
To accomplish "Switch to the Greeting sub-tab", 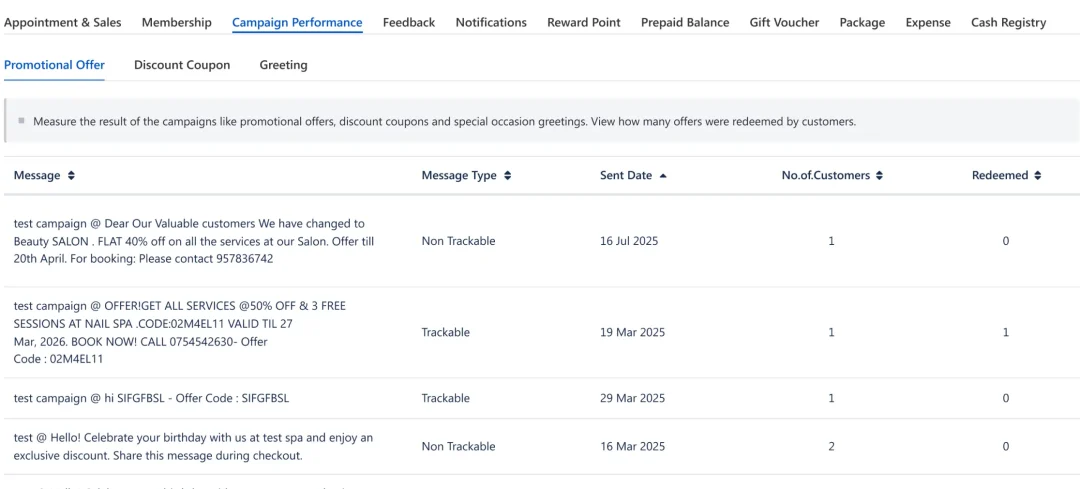I will click(x=283, y=65).
